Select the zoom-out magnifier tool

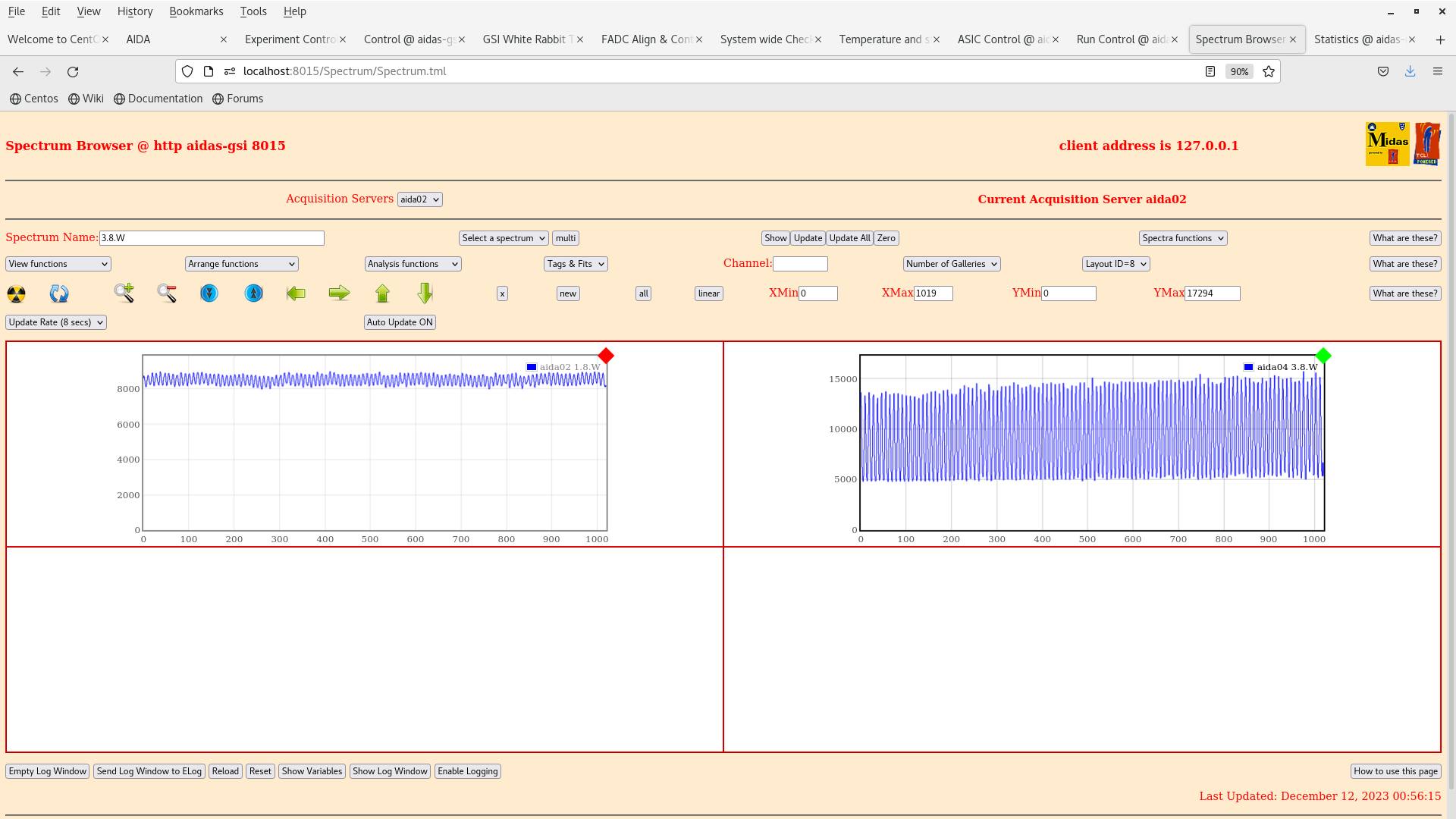point(167,293)
